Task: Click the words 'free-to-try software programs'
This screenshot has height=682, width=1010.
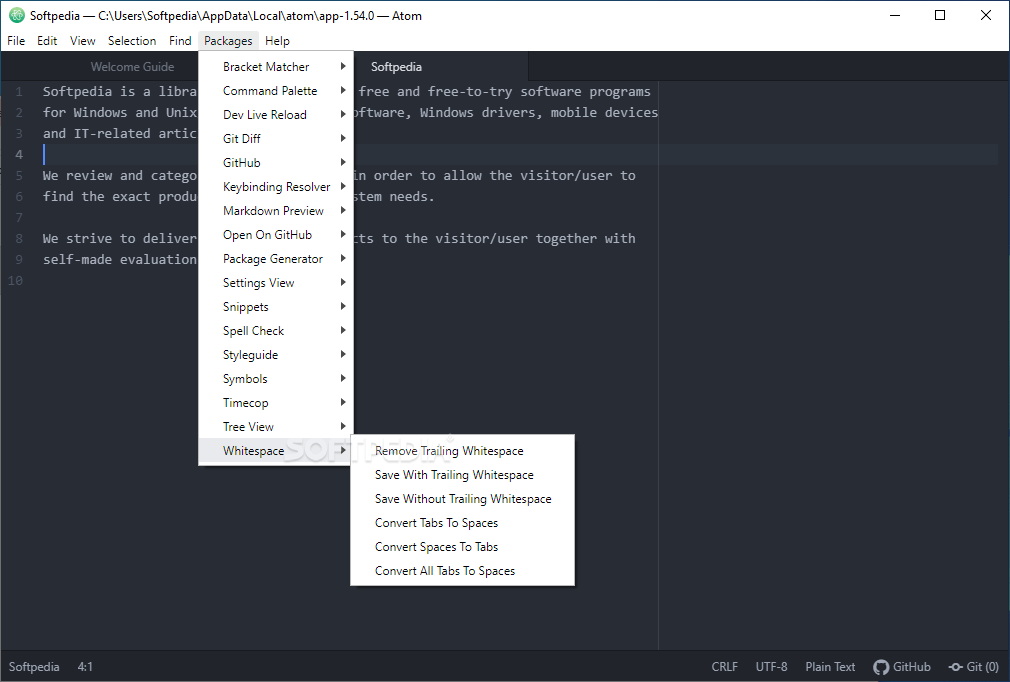Action: tap(539, 91)
